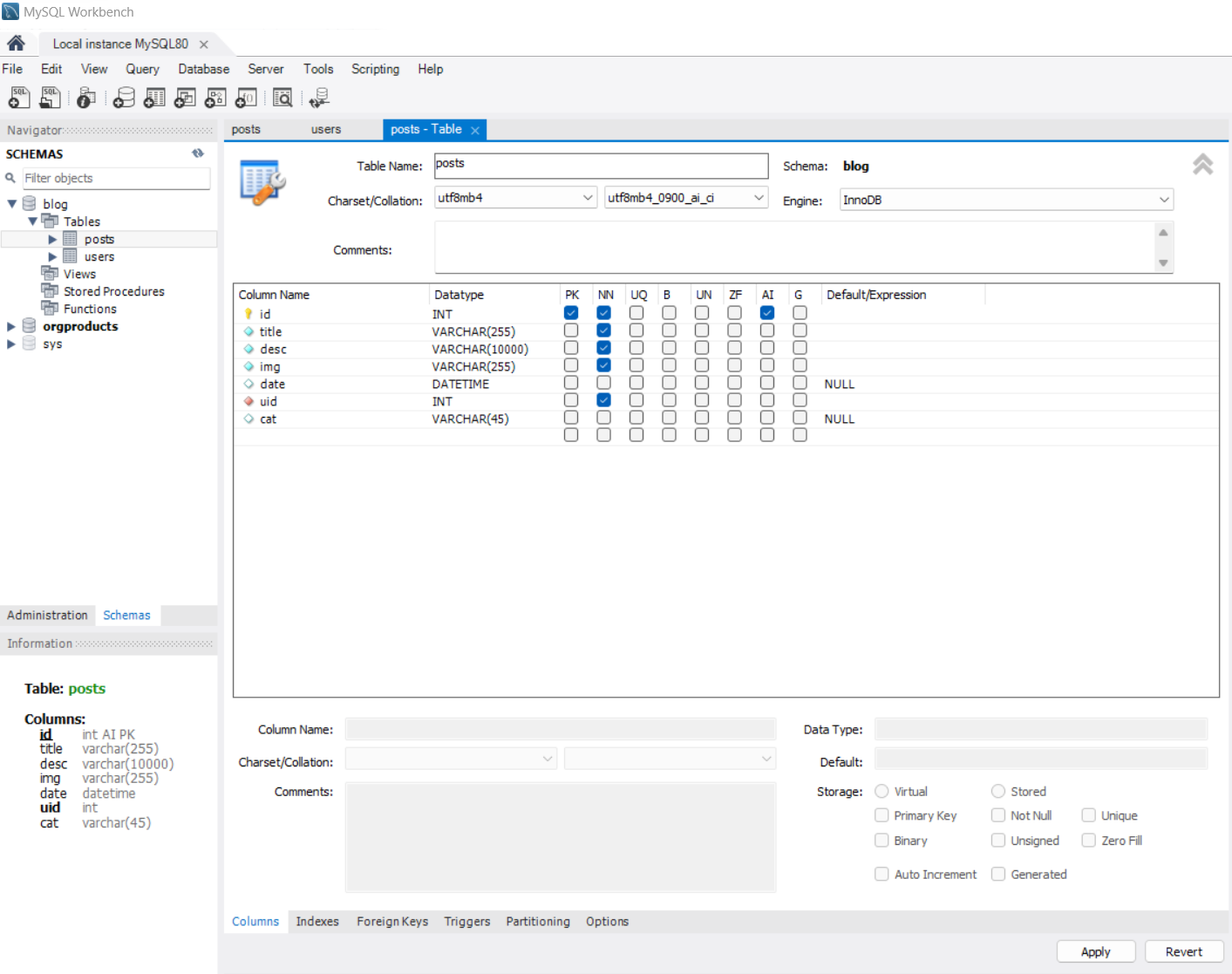
Task: Search table data toolbar icon
Action: coord(282,98)
